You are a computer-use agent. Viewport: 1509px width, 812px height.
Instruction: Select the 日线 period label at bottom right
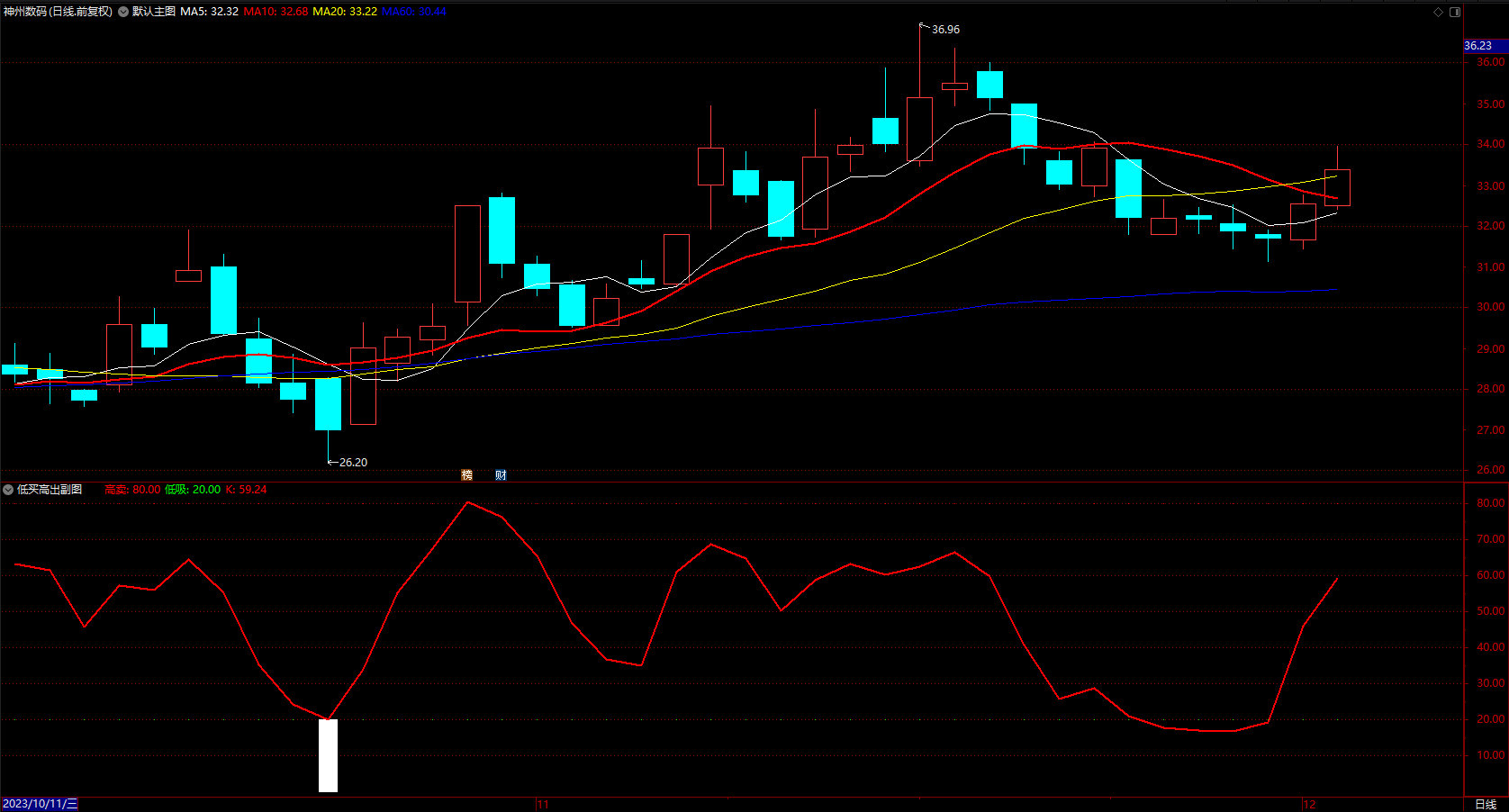1486,804
